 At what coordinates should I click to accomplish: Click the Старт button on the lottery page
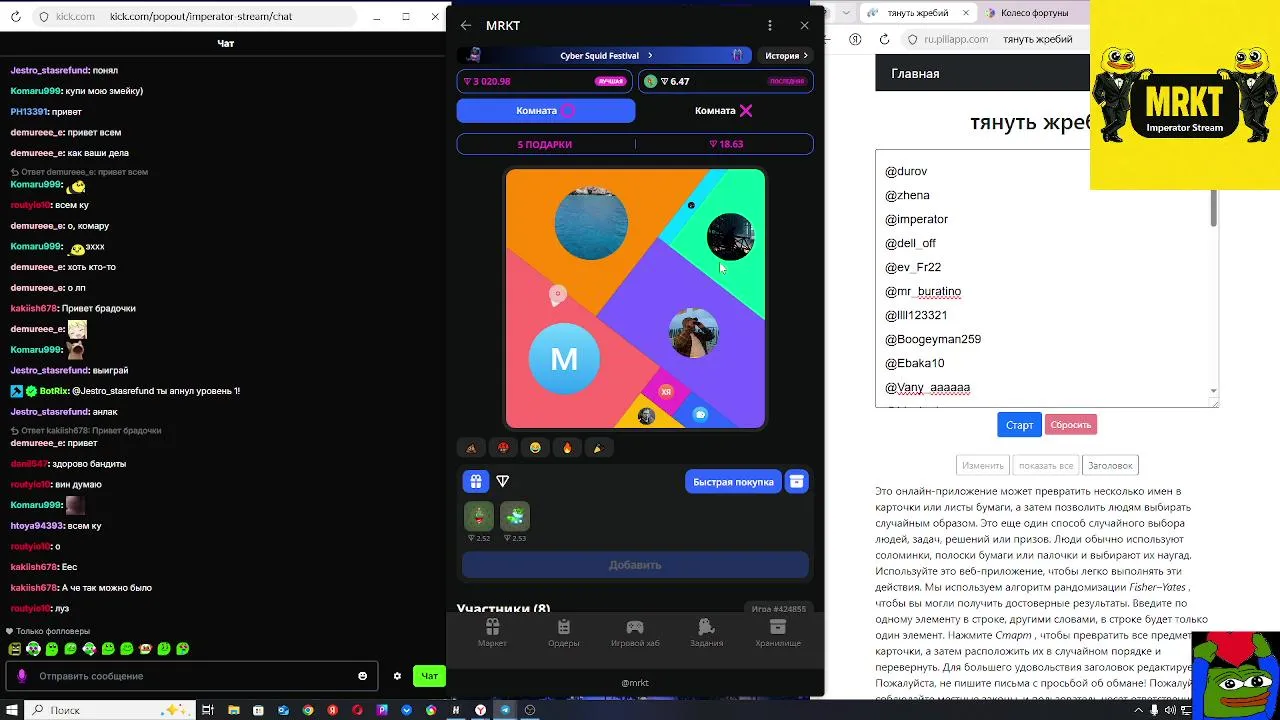coord(1019,425)
